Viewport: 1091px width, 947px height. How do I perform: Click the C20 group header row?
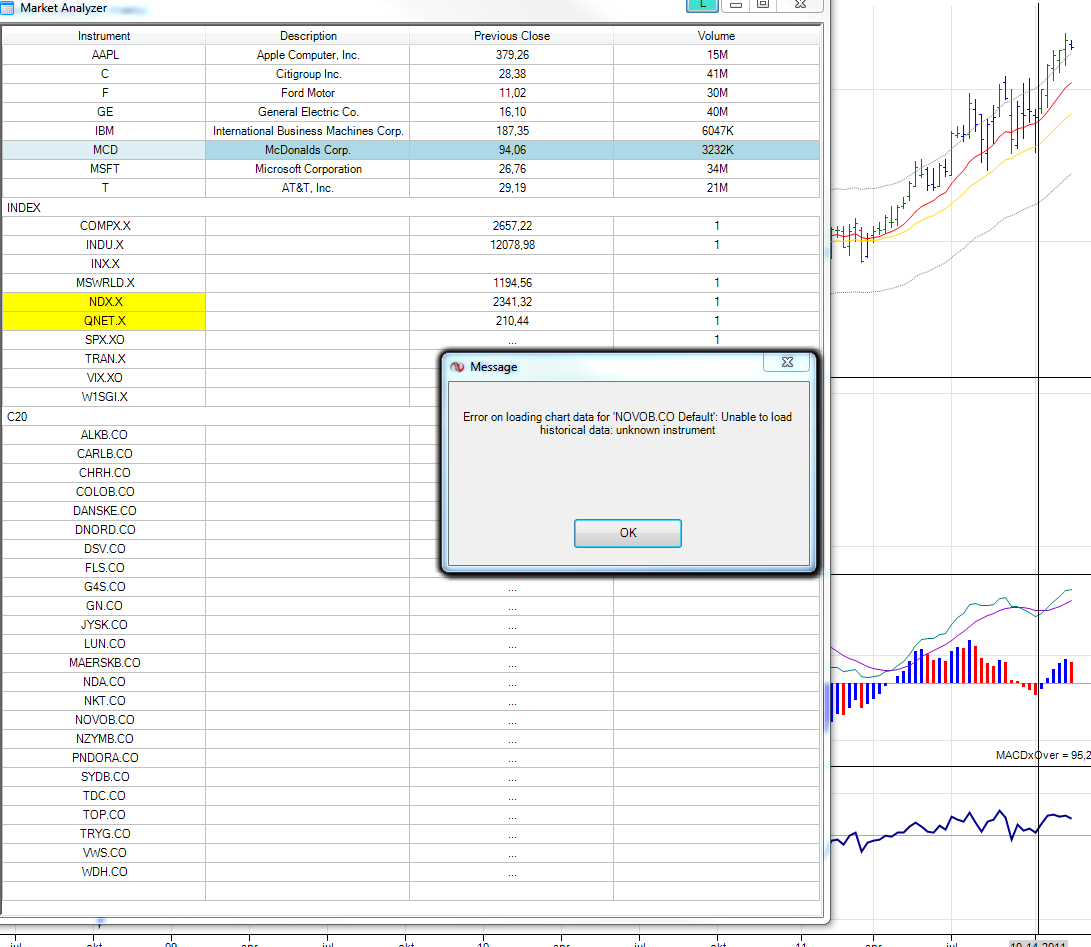coord(220,416)
